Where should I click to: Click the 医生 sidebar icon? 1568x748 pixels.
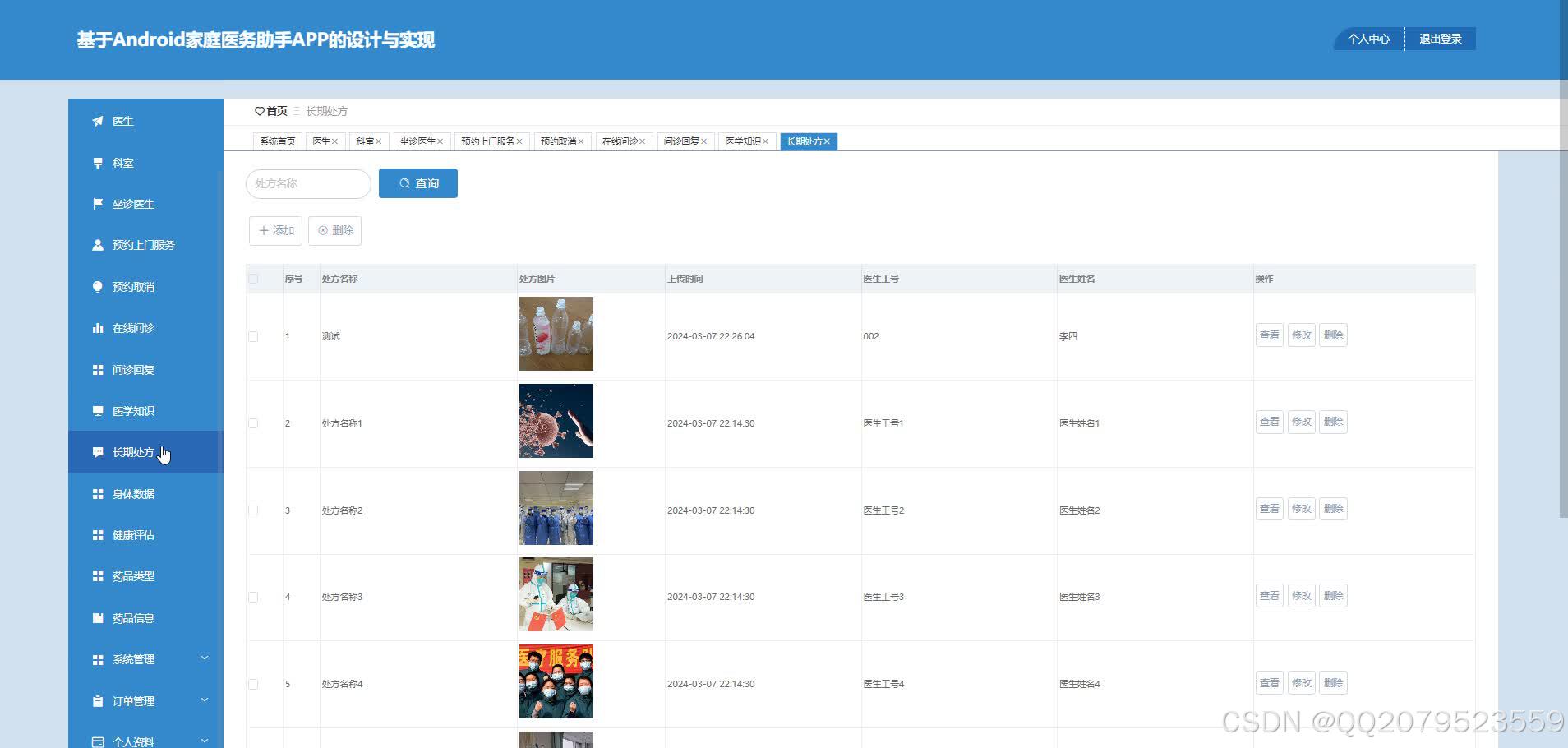pyautogui.click(x=98, y=121)
